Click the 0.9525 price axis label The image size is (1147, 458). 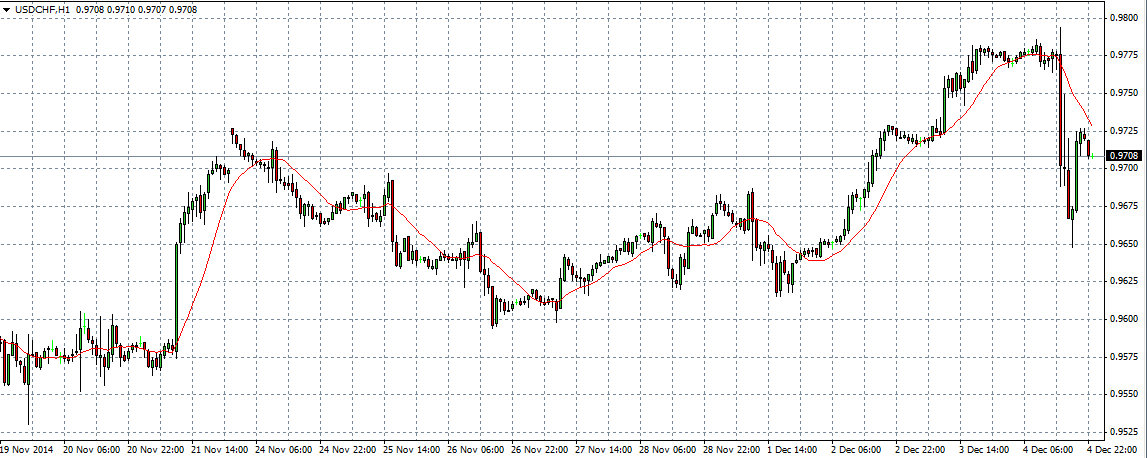[x=1123, y=432]
